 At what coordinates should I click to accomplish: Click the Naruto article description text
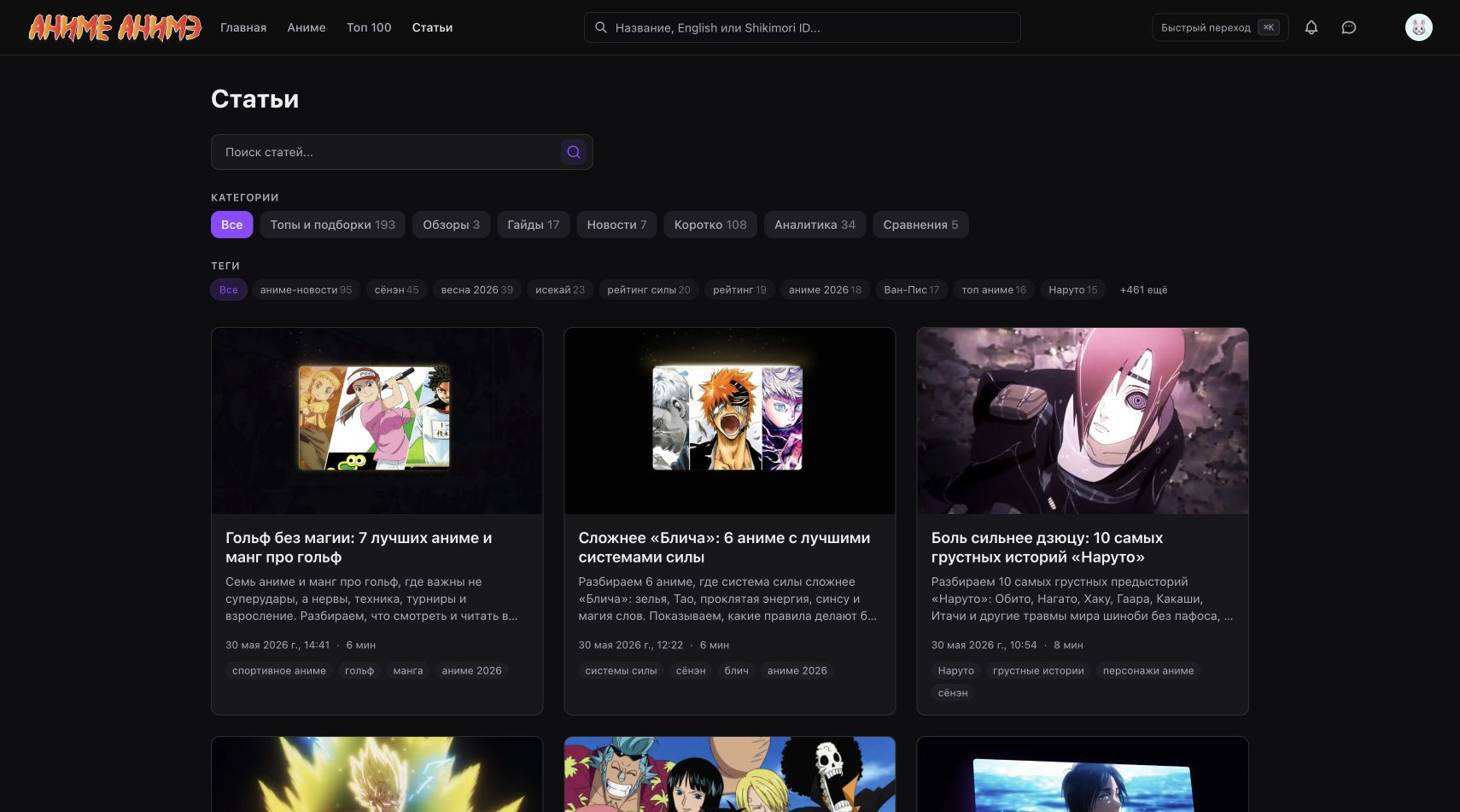pos(1082,599)
